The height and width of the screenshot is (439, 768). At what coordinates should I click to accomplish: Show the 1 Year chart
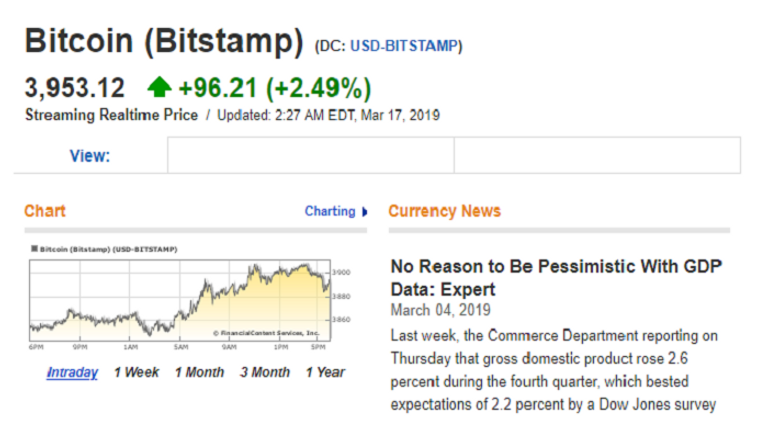coord(325,372)
